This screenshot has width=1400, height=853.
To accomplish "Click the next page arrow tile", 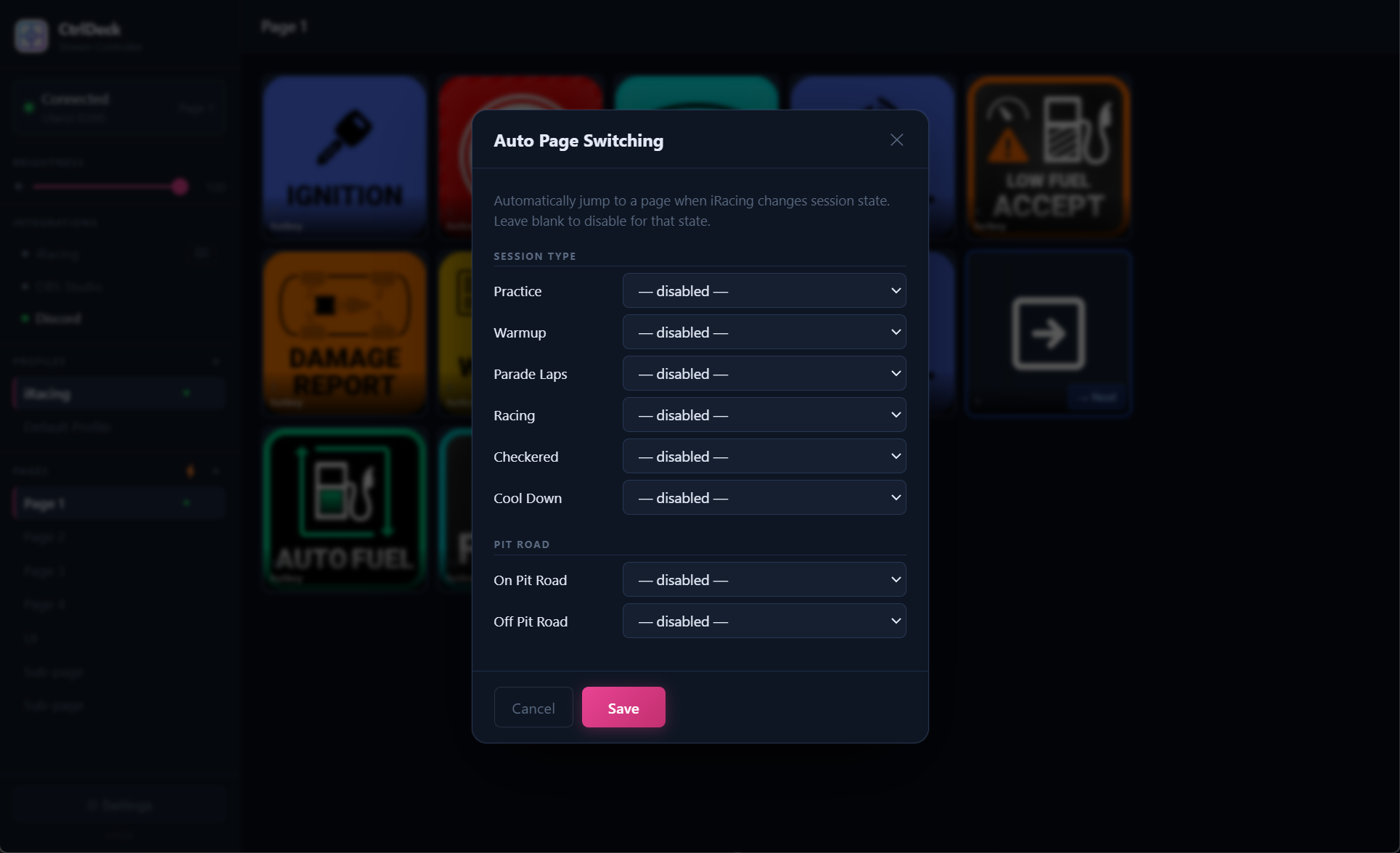I will pos(1049,332).
